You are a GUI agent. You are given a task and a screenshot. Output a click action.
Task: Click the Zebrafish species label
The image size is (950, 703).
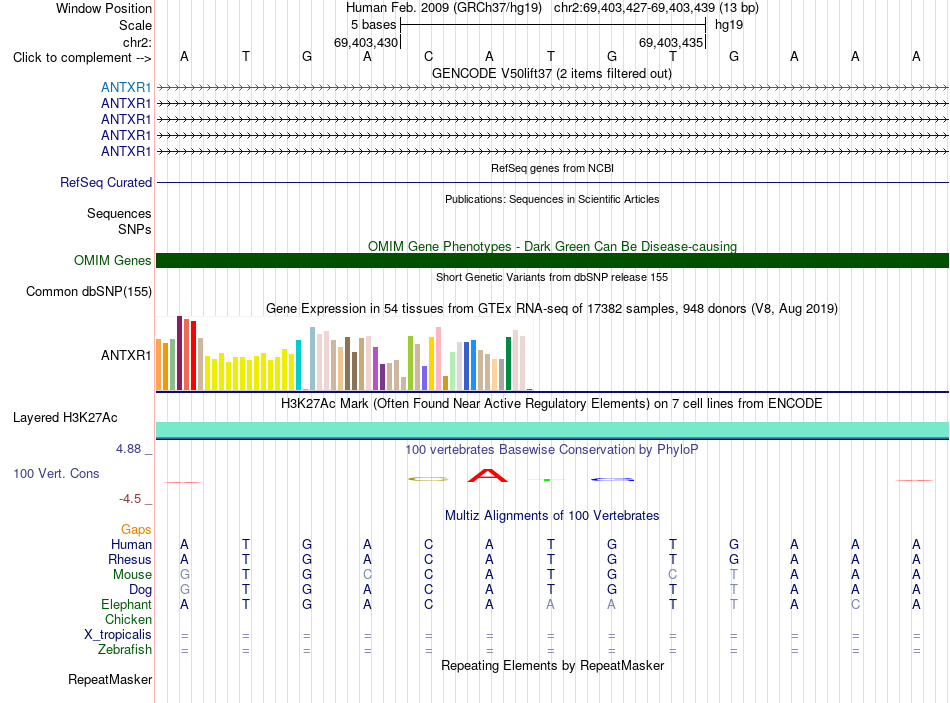click(x=125, y=650)
